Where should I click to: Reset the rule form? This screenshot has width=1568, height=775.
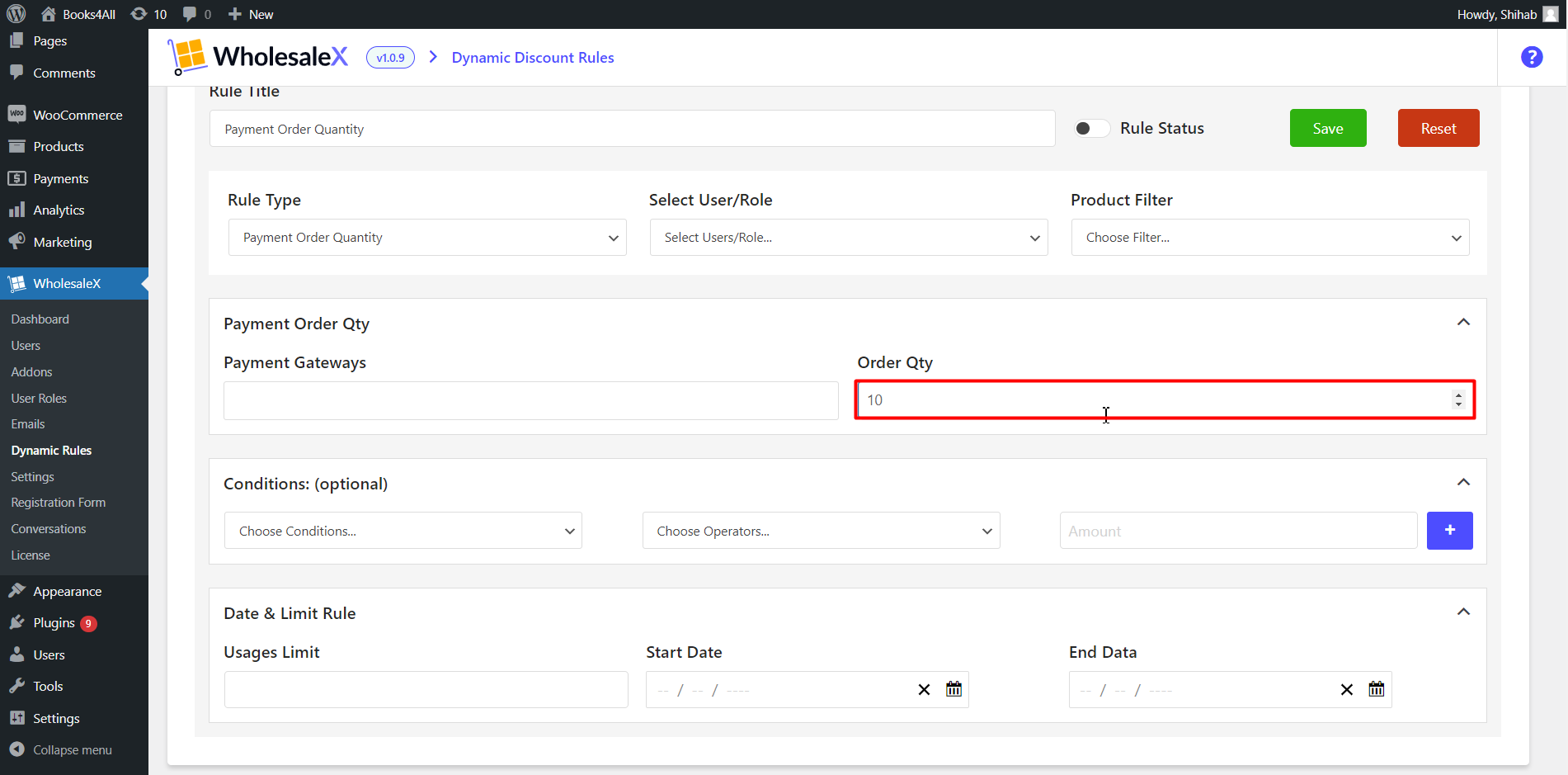click(1439, 128)
